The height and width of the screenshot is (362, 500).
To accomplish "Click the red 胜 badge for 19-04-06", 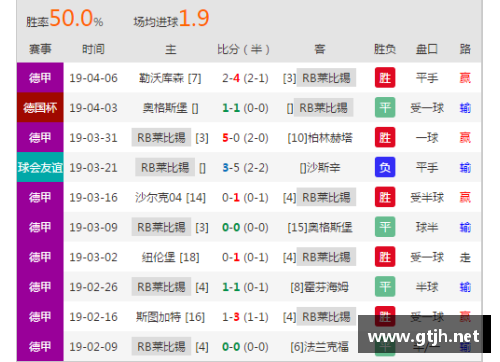I will tap(385, 78).
